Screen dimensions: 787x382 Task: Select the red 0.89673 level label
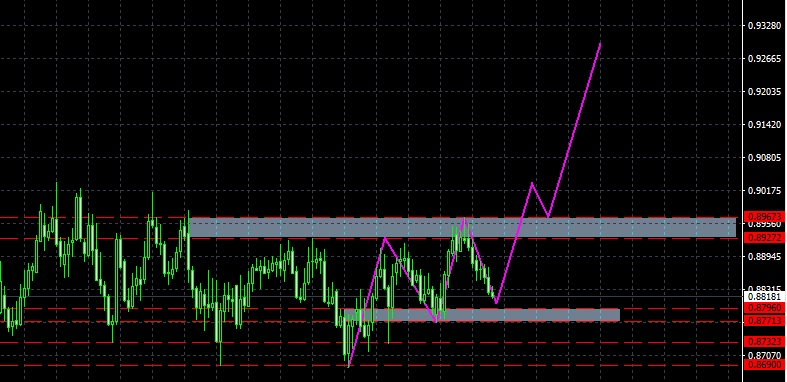[765, 217]
